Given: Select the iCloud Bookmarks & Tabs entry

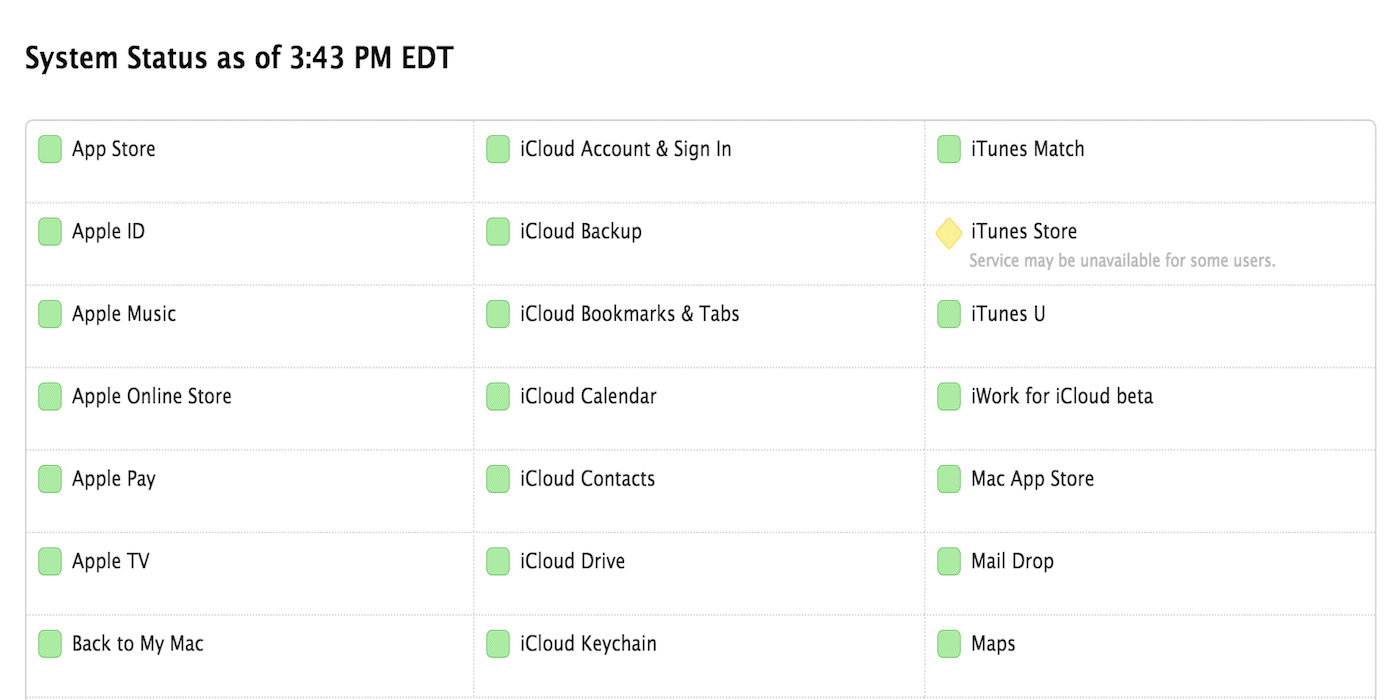Looking at the screenshot, I should [x=630, y=313].
